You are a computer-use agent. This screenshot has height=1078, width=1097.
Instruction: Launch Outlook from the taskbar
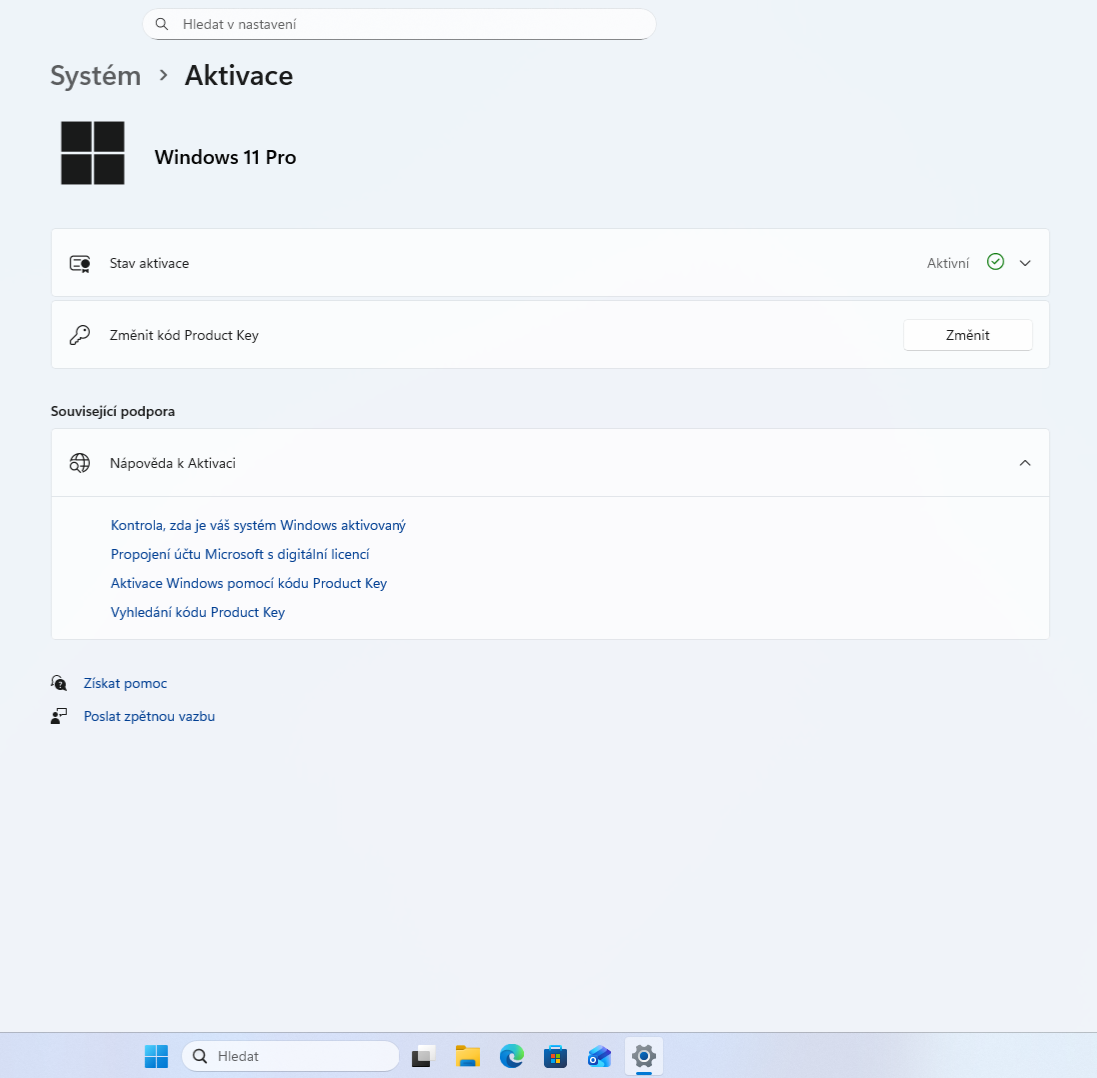(600, 1056)
